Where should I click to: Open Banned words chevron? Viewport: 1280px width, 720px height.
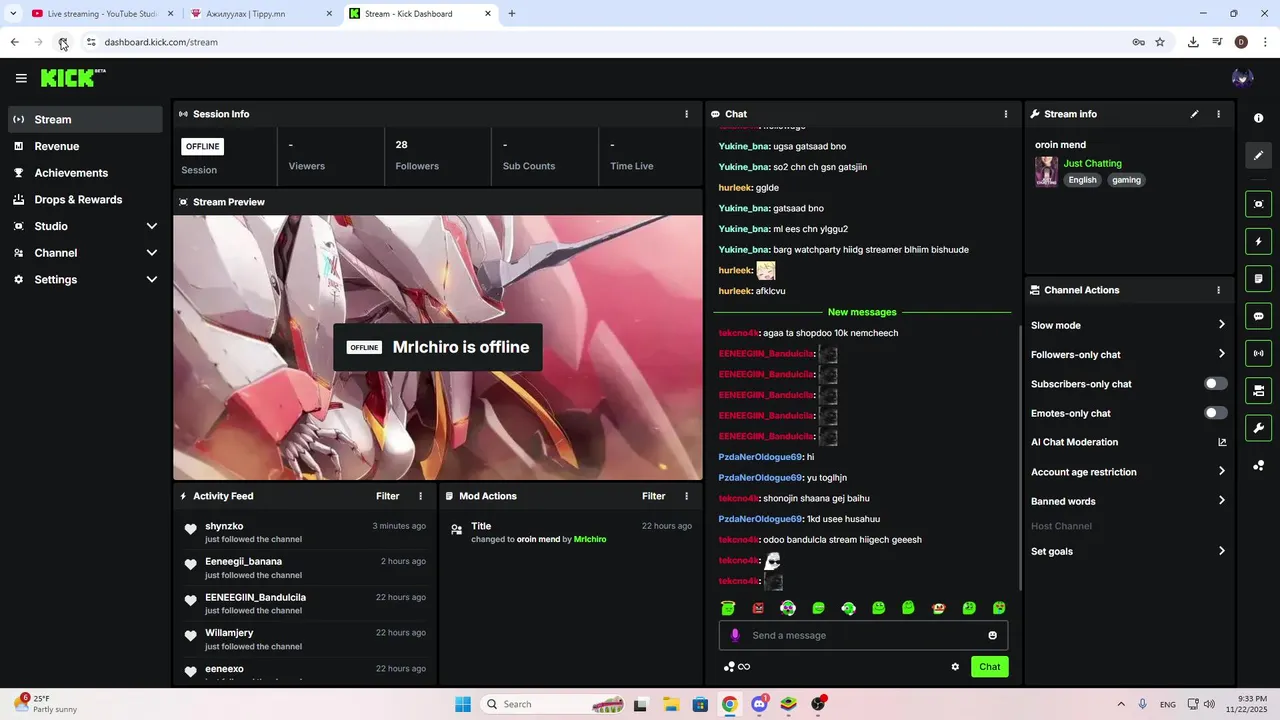(x=1221, y=501)
